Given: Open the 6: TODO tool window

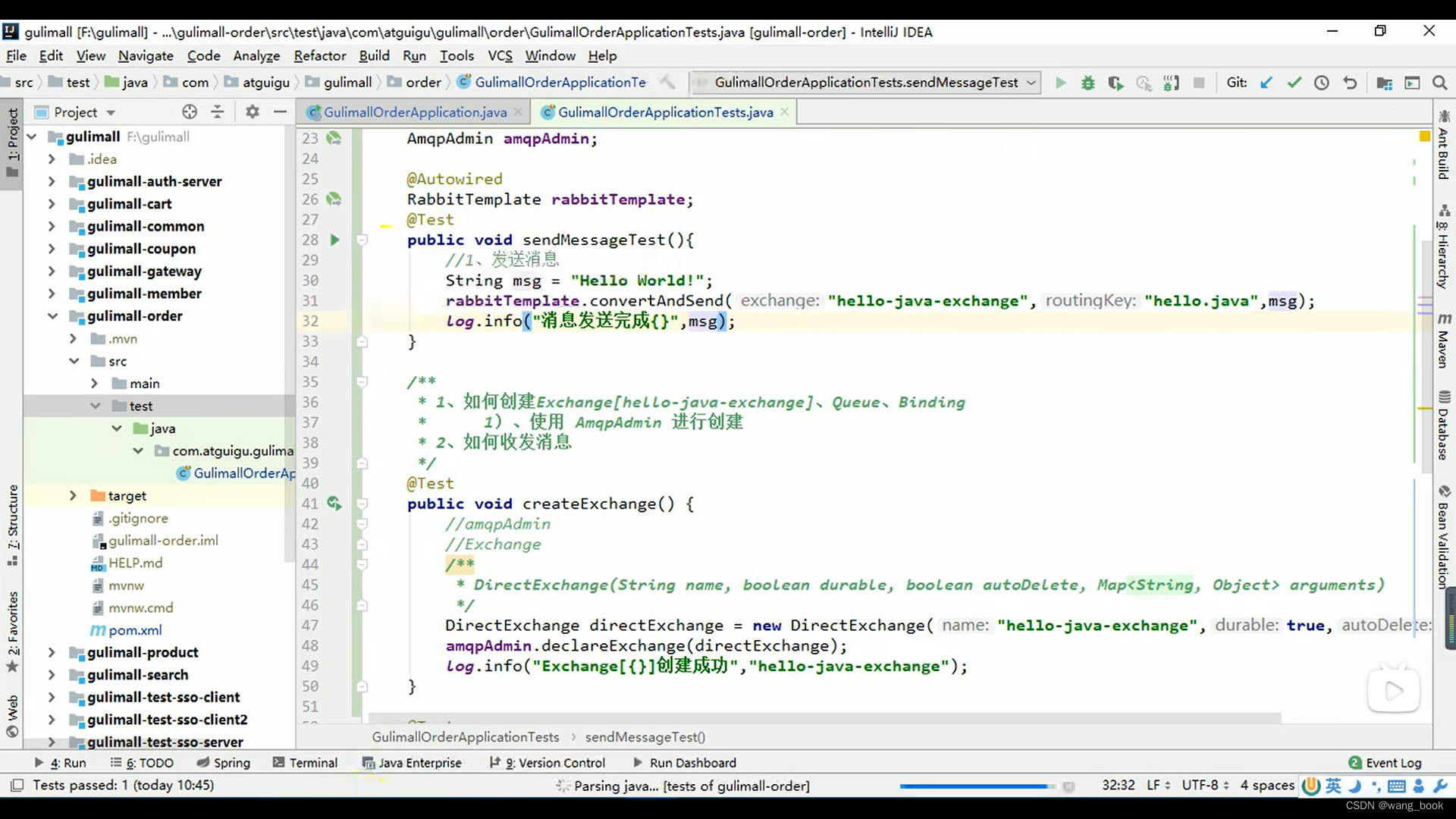Looking at the screenshot, I should click(x=142, y=762).
